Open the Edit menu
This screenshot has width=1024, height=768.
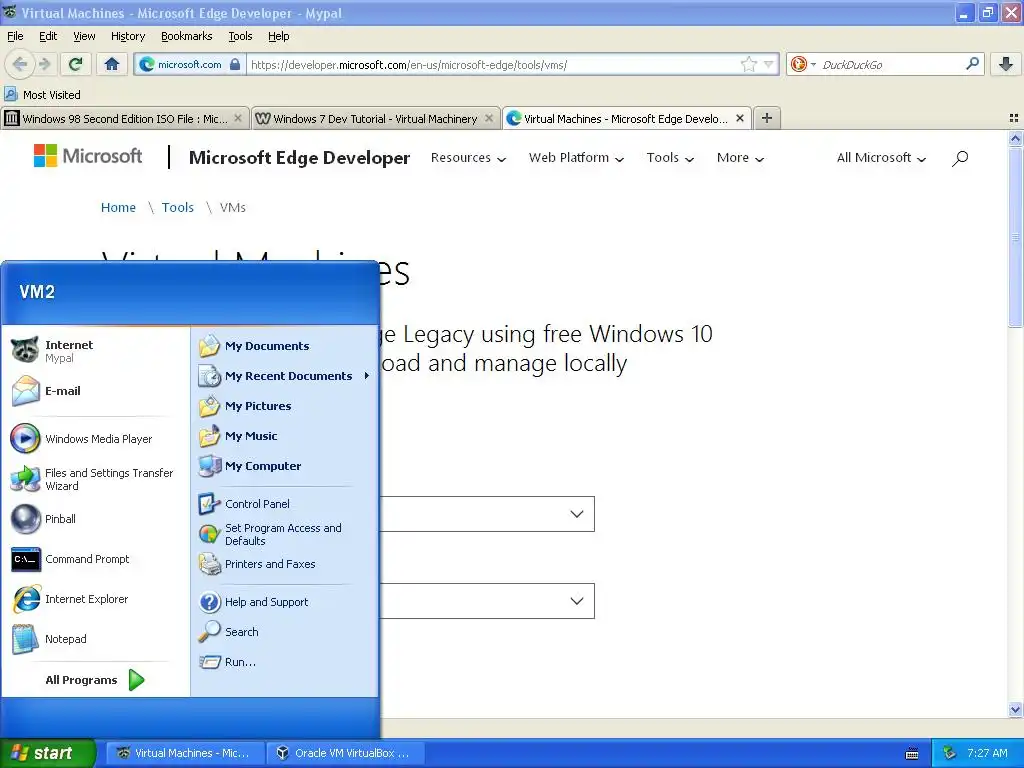point(48,37)
